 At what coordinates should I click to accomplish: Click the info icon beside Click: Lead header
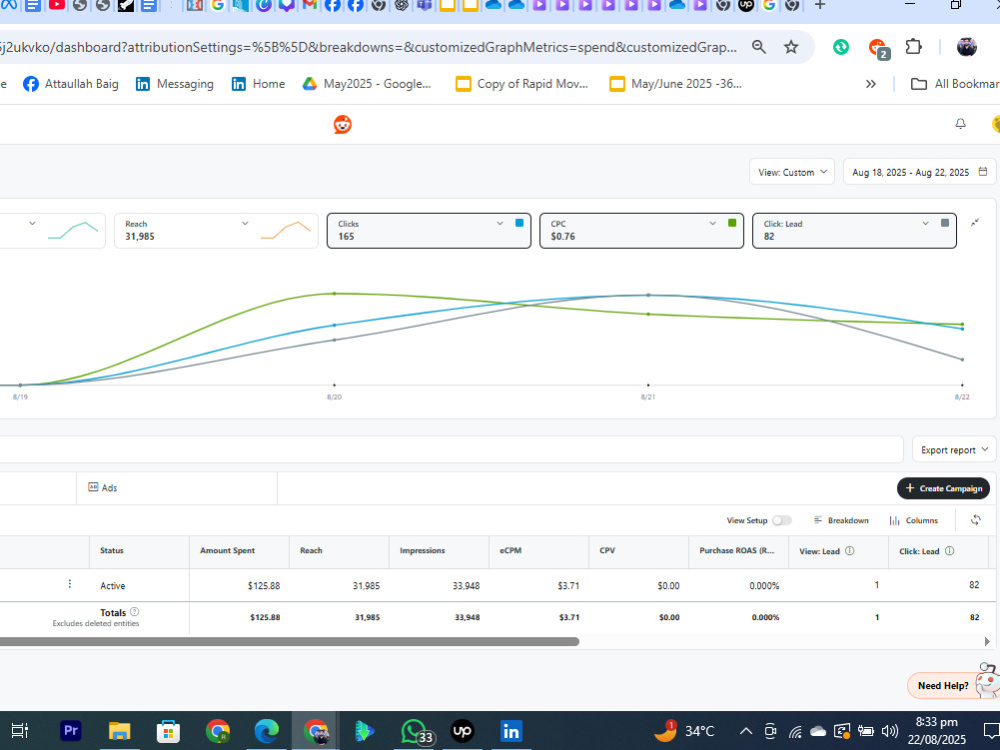949,550
